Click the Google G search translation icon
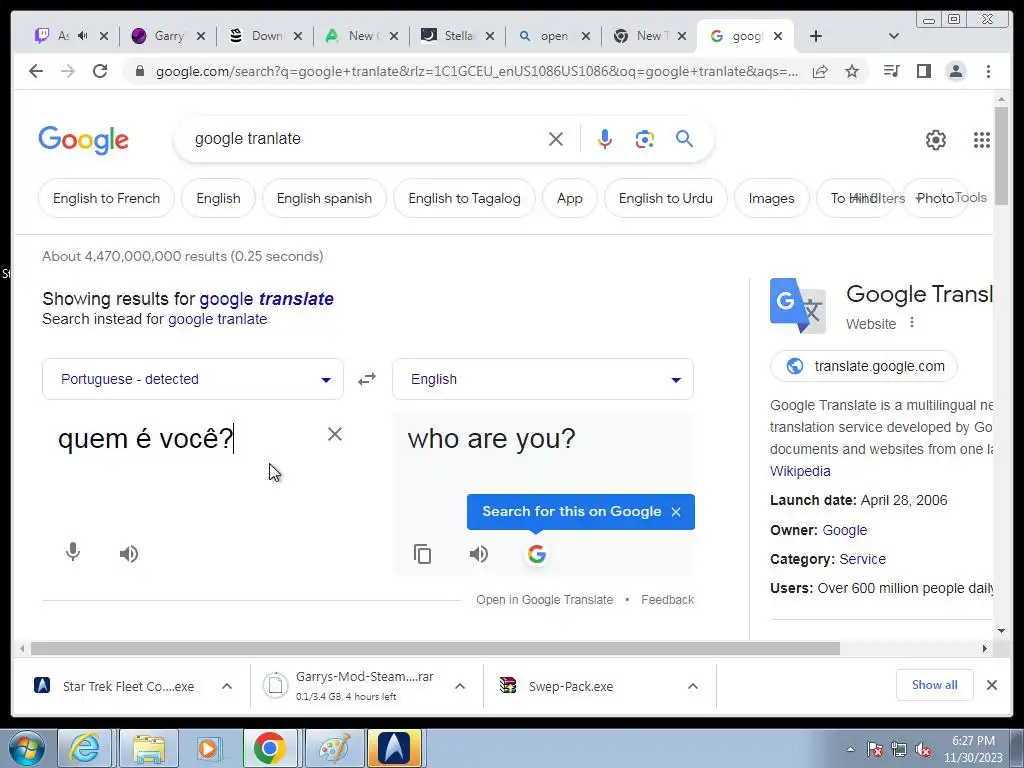The width and height of the screenshot is (1024, 768). click(536, 554)
